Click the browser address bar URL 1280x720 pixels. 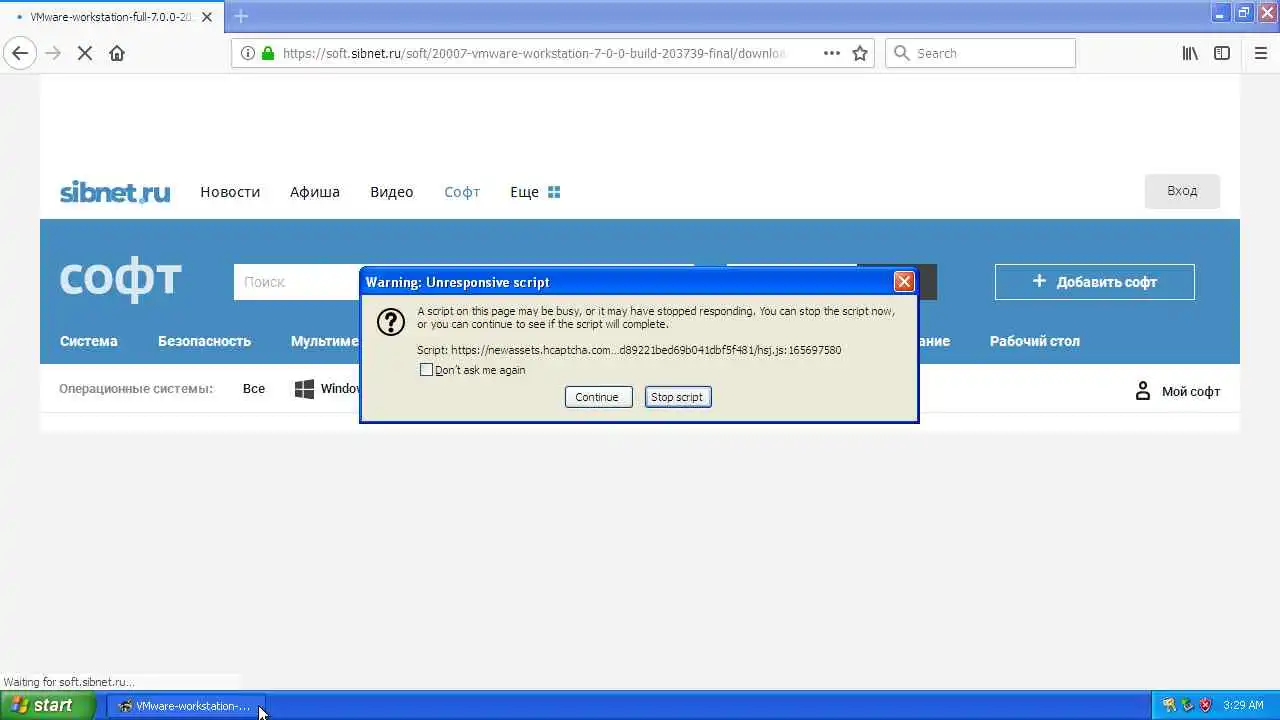[x=533, y=53]
